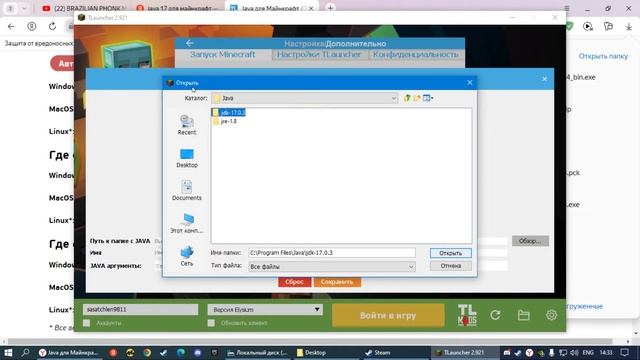Open the browser hamburger menu

pyautogui.click(x=567, y=8)
